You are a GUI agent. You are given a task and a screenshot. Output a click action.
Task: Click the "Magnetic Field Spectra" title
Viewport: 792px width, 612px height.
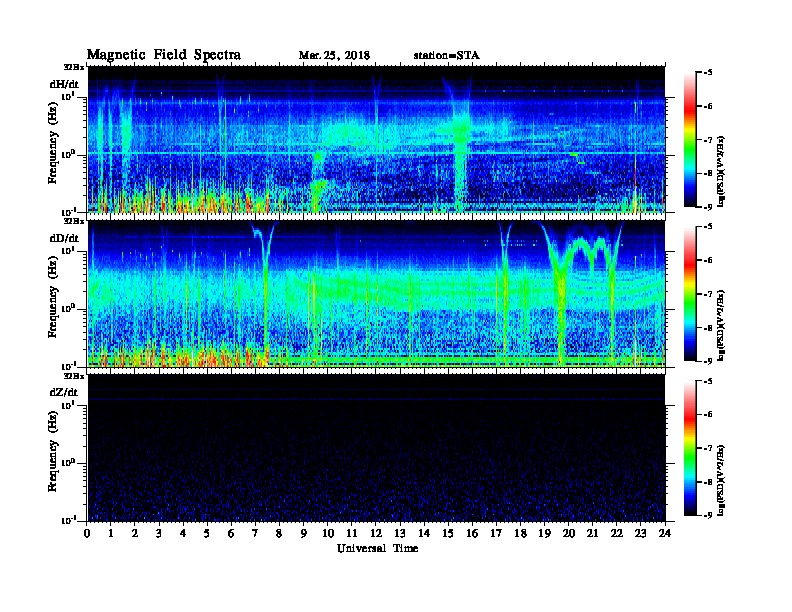(164, 55)
